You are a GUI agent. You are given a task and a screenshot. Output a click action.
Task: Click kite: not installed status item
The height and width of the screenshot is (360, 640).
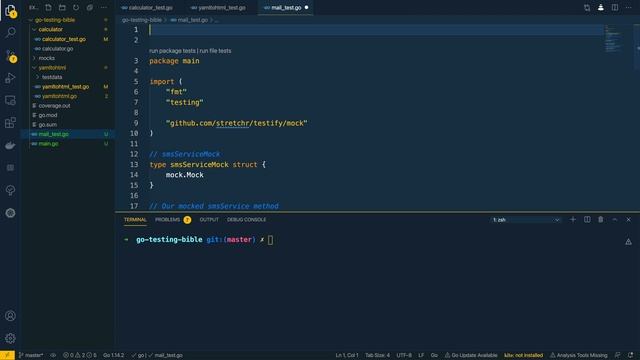click(x=524, y=355)
